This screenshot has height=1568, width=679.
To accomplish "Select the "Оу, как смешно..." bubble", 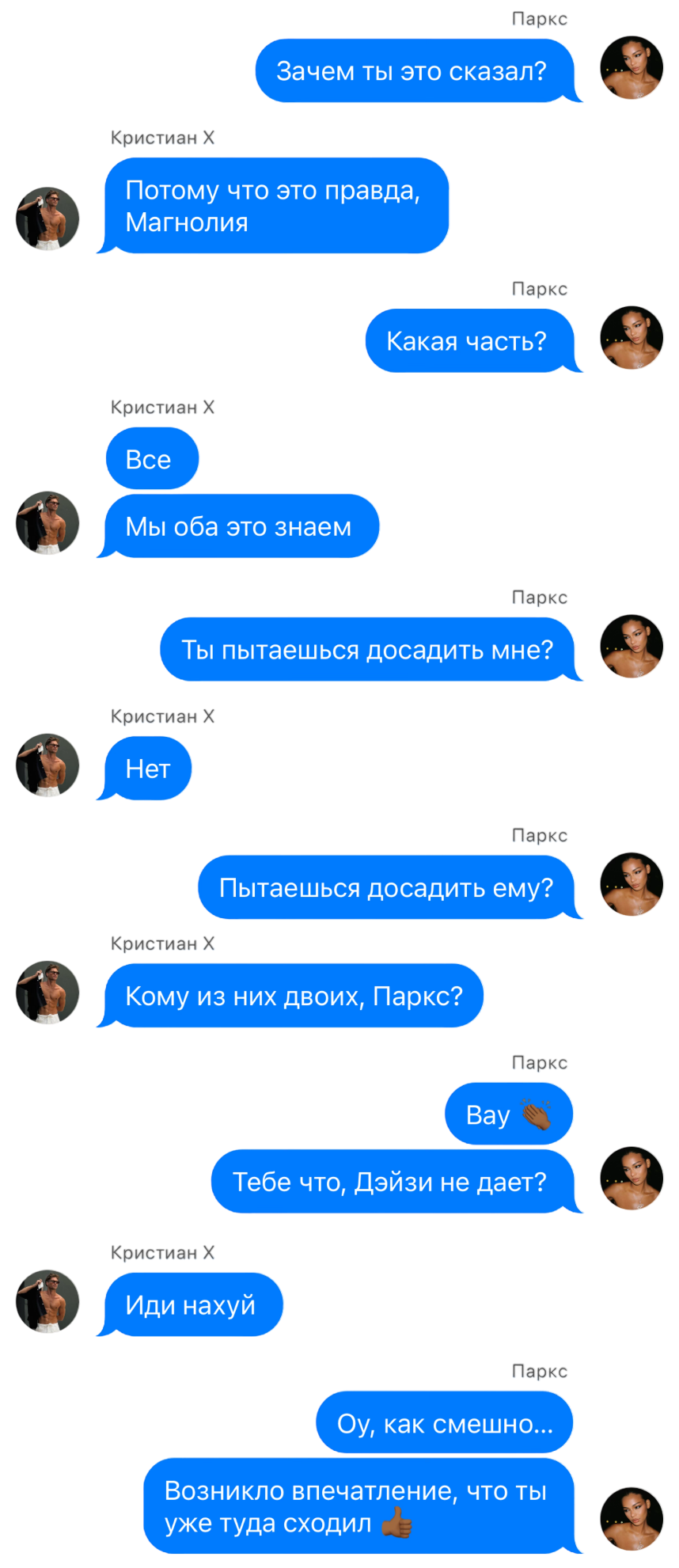I will [x=444, y=1422].
